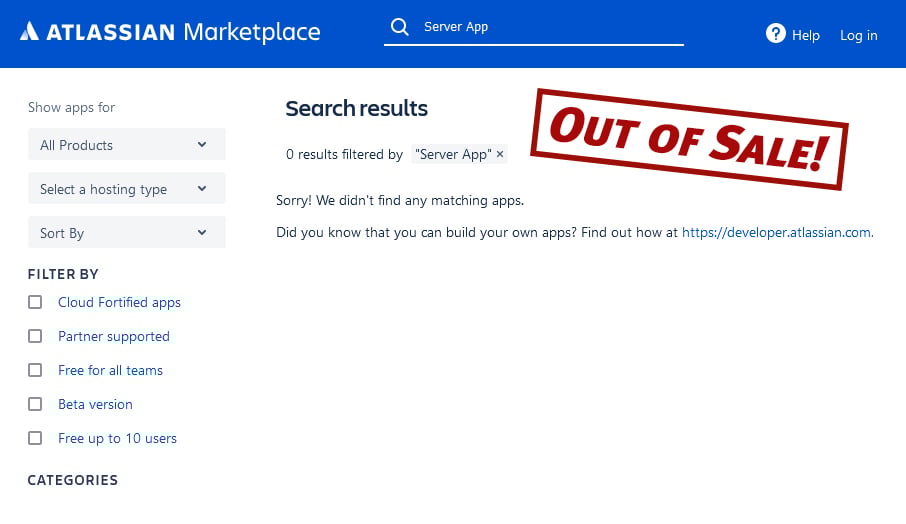Screen dimensions: 906x524
Task: Toggle the Partner supported checkbox
Action: (x=35, y=336)
